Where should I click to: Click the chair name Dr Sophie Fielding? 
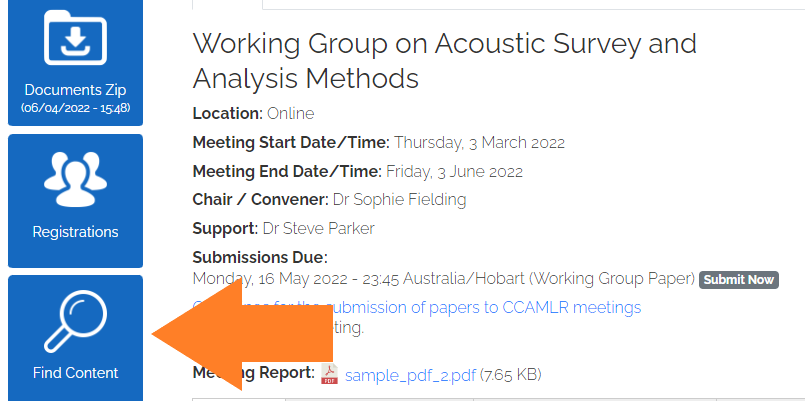[x=399, y=199]
